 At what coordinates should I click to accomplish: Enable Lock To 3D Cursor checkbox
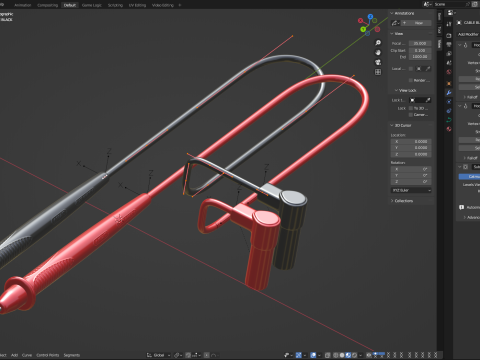coord(411,108)
